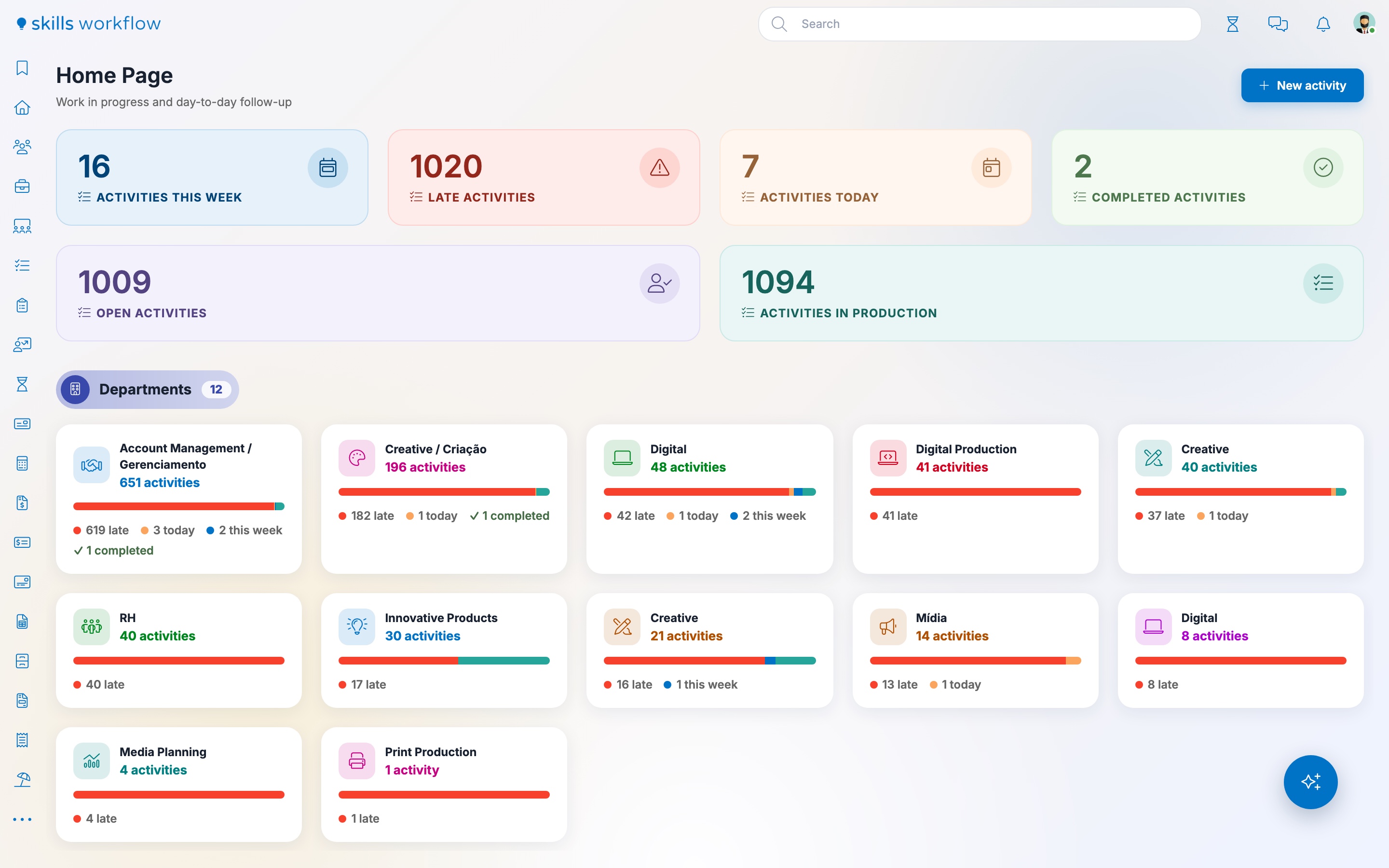Click the '12' departments count badge
This screenshot has width=1389, height=868.
216,389
